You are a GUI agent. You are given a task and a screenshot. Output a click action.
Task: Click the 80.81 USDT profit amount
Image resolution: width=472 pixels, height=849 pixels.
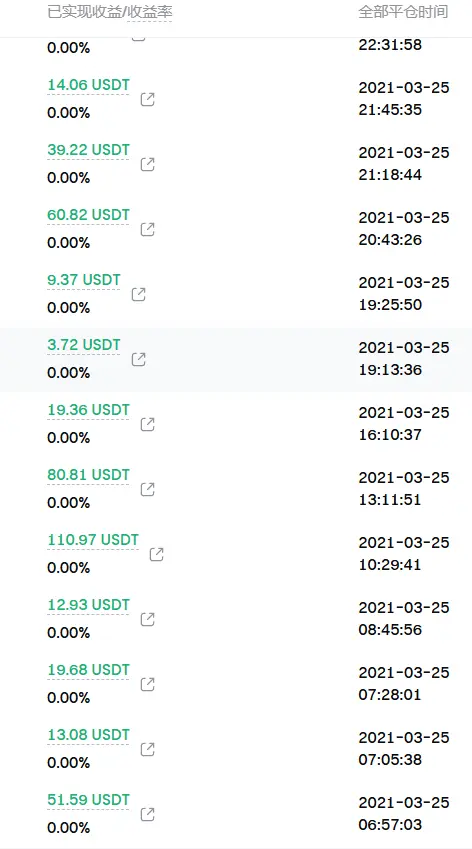[x=88, y=475]
